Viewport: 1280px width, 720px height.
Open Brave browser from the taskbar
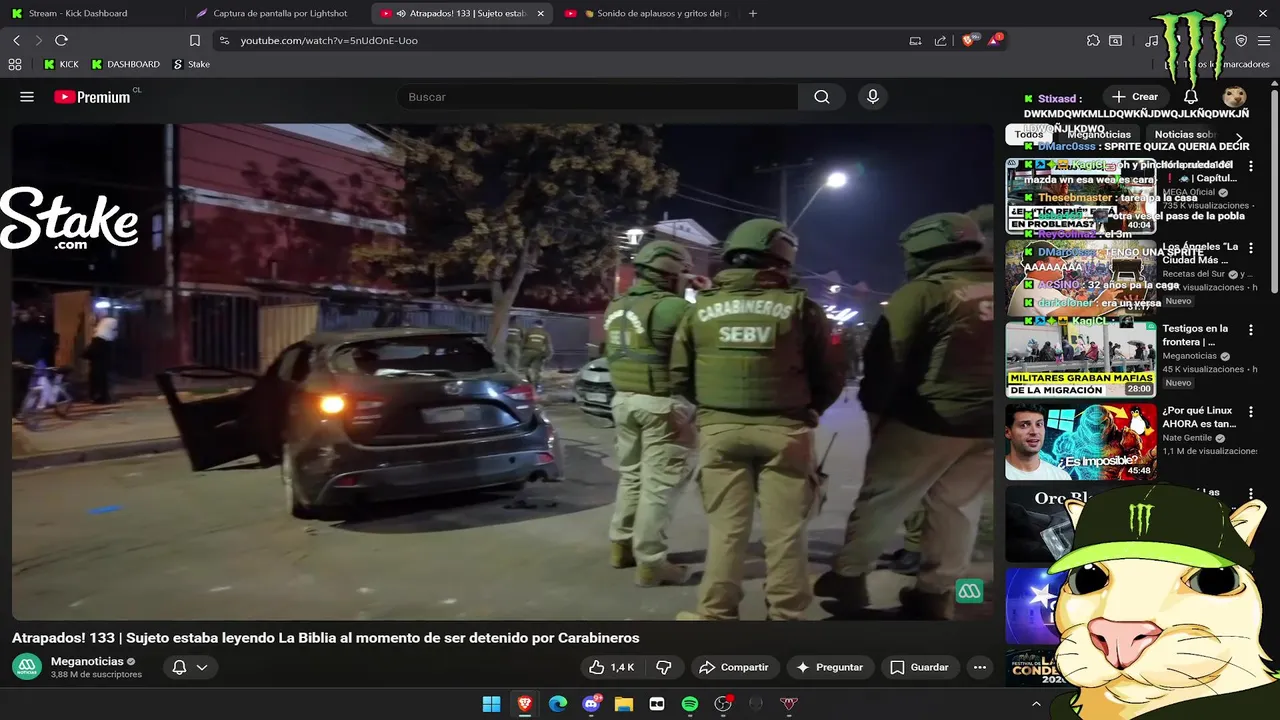(x=525, y=704)
